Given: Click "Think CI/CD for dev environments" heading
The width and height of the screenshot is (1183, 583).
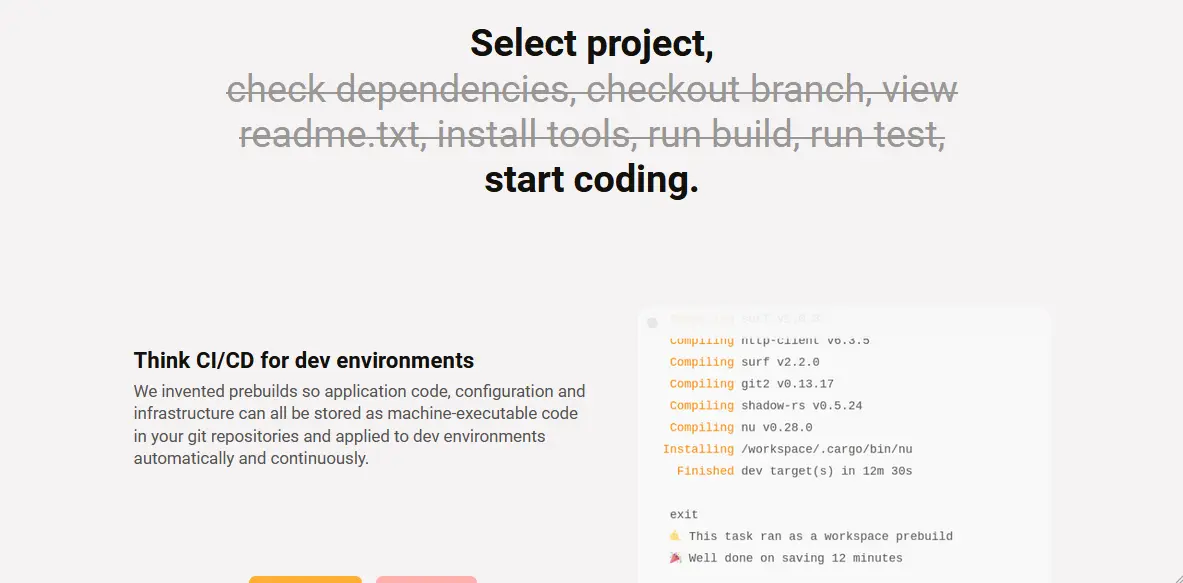Looking at the screenshot, I should (x=304, y=360).
